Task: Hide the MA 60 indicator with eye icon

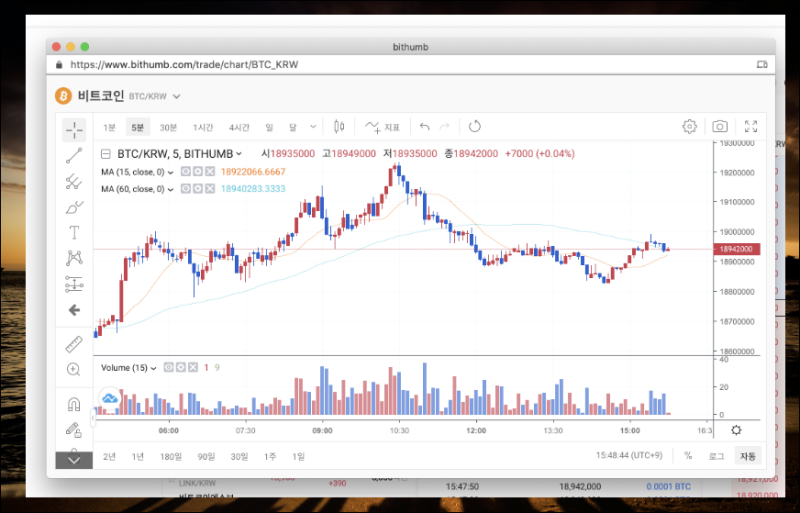Action: click(186, 189)
